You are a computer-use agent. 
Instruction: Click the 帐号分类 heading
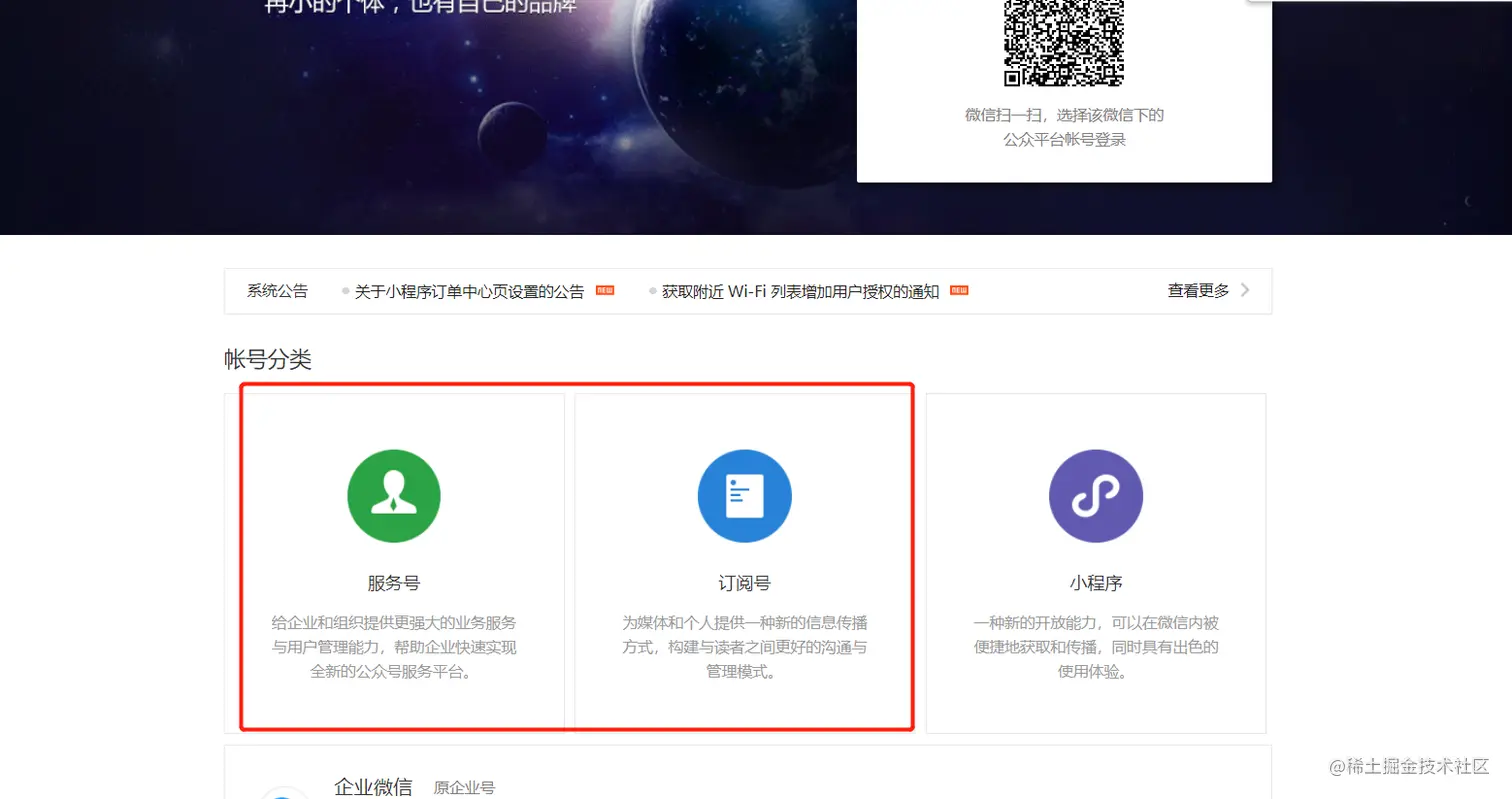(x=268, y=360)
